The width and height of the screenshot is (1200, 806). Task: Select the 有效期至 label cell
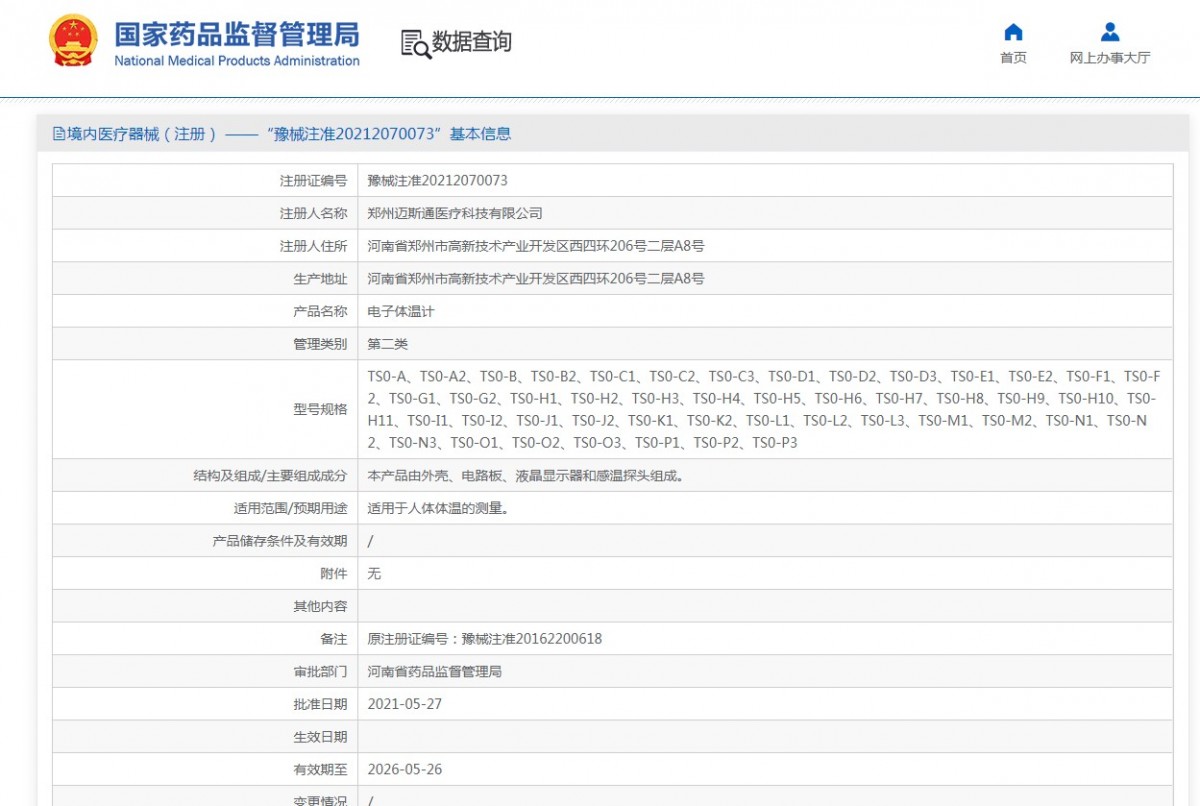pyautogui.click(x=205, y=770)
